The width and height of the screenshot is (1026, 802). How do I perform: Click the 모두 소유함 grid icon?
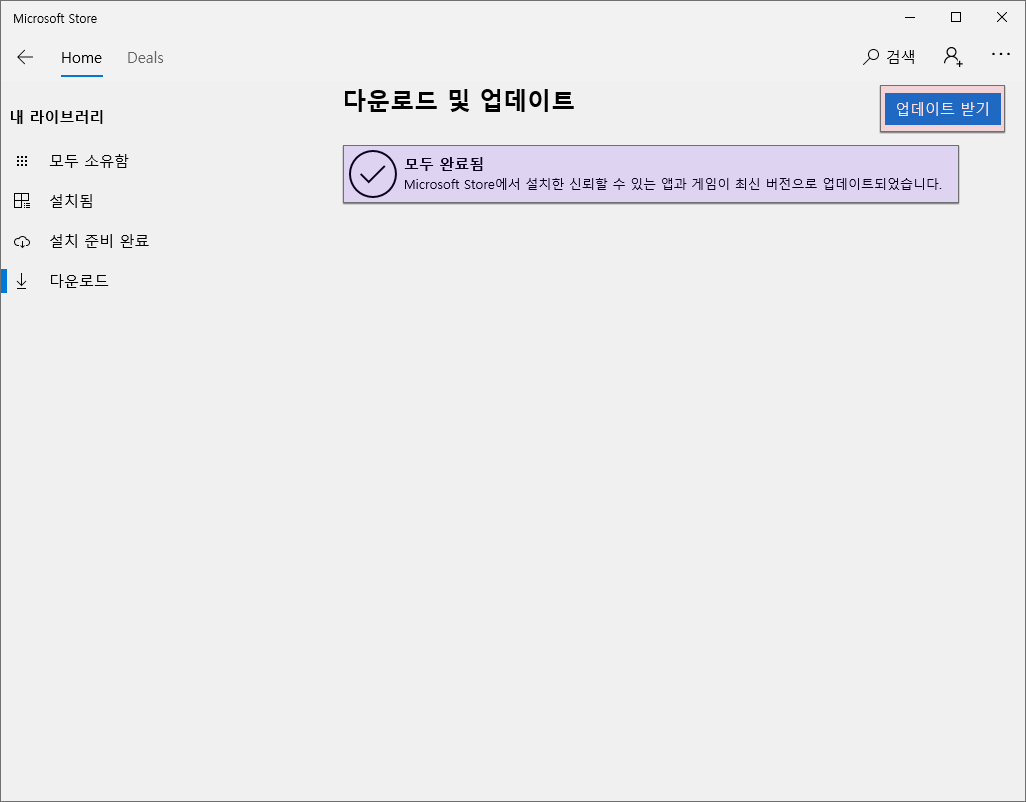pyautogui.click(x=22, y=161)
